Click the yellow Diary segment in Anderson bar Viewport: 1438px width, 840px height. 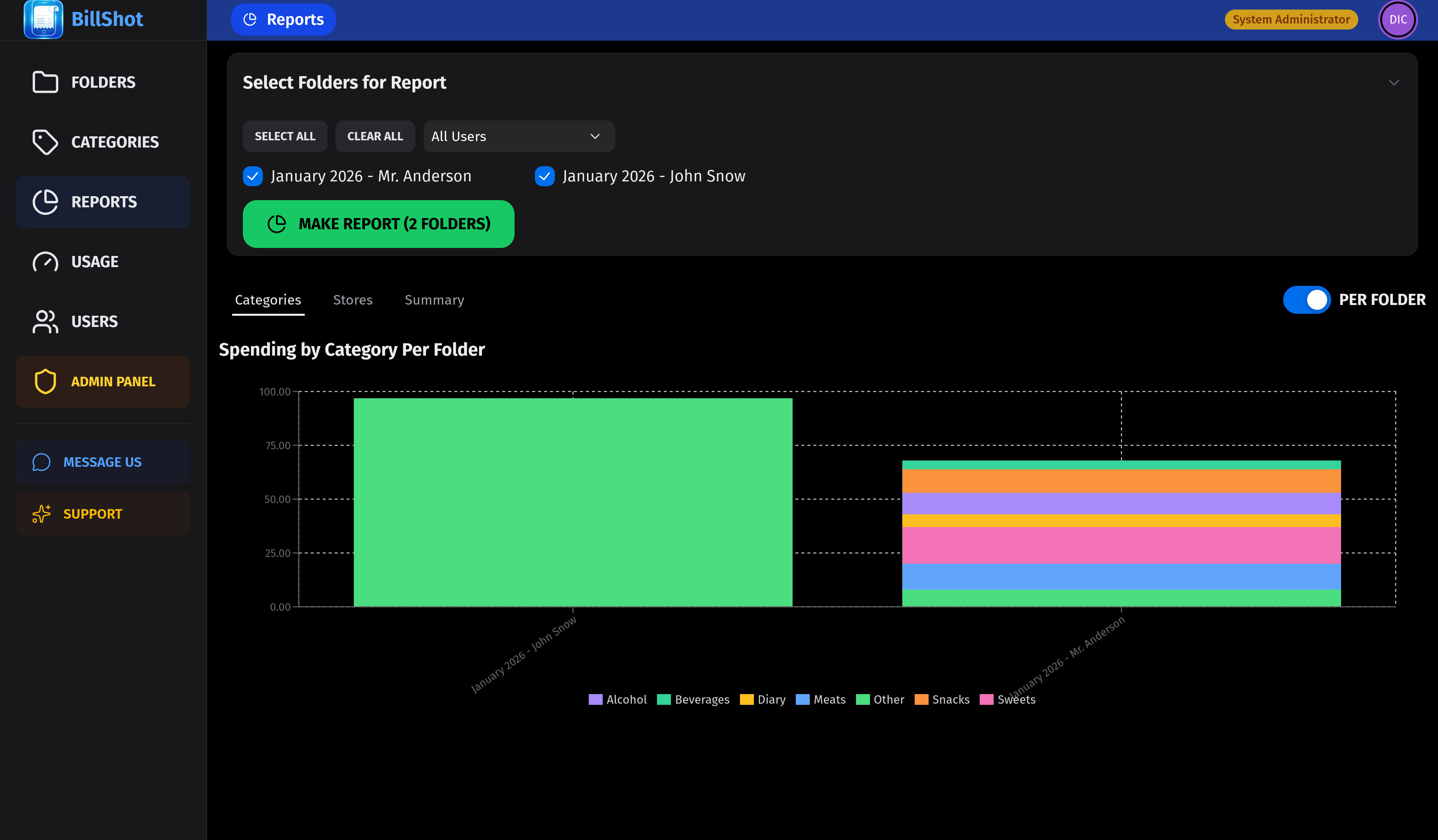pyautogui.click(x=1121, y=521)
